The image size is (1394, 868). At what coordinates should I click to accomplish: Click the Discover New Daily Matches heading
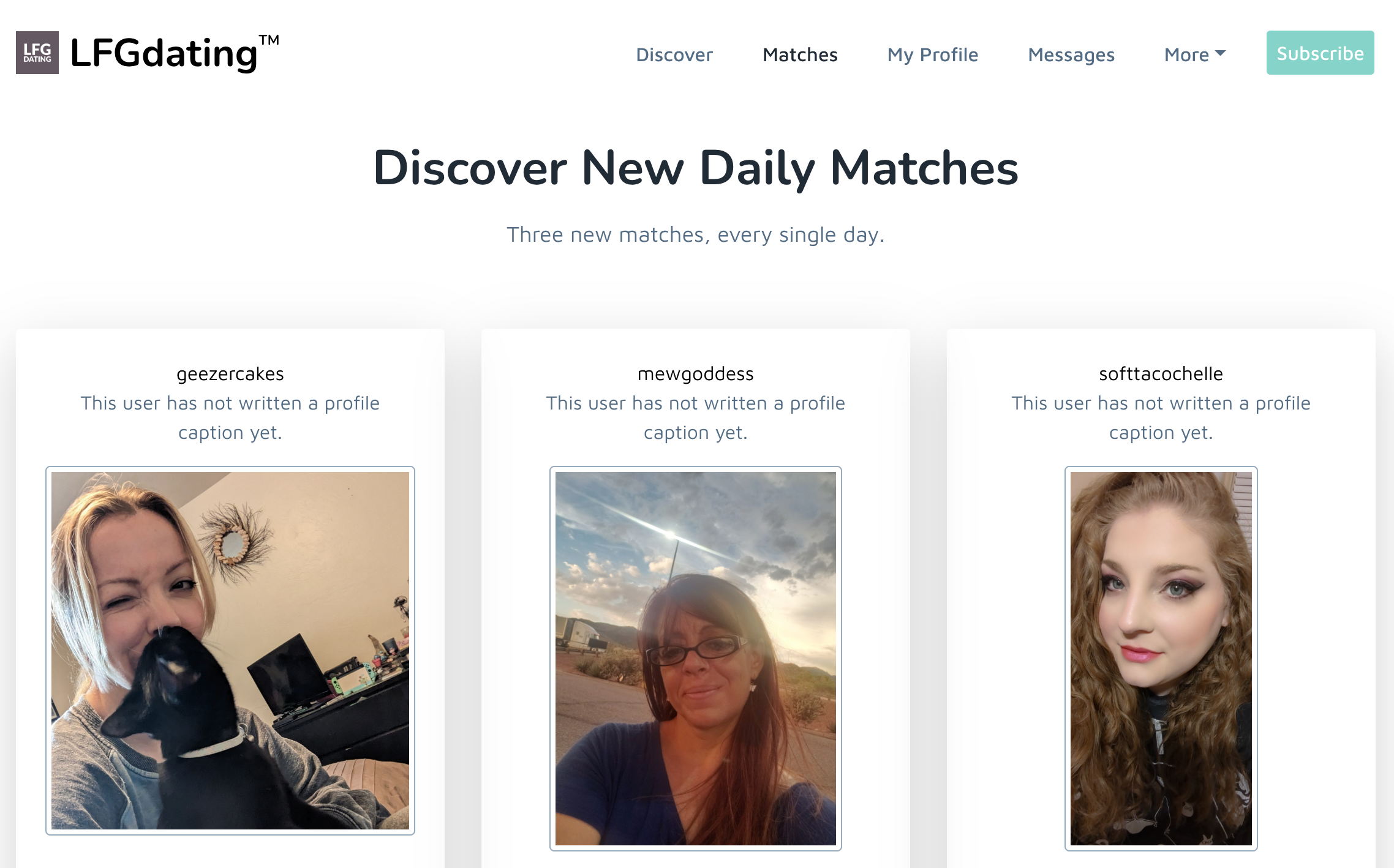pos(696,168)
